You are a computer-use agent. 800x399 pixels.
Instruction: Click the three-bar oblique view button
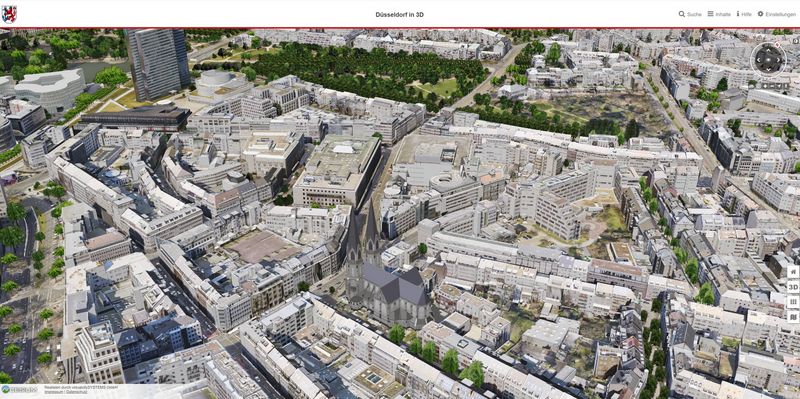(x=793, y=302)
